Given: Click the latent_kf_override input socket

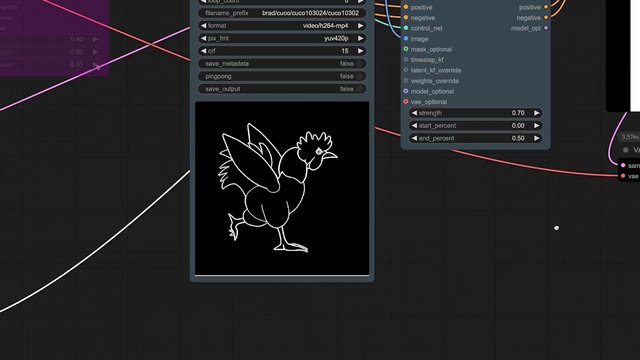Looking at the screenshot, I should (406, 70).
